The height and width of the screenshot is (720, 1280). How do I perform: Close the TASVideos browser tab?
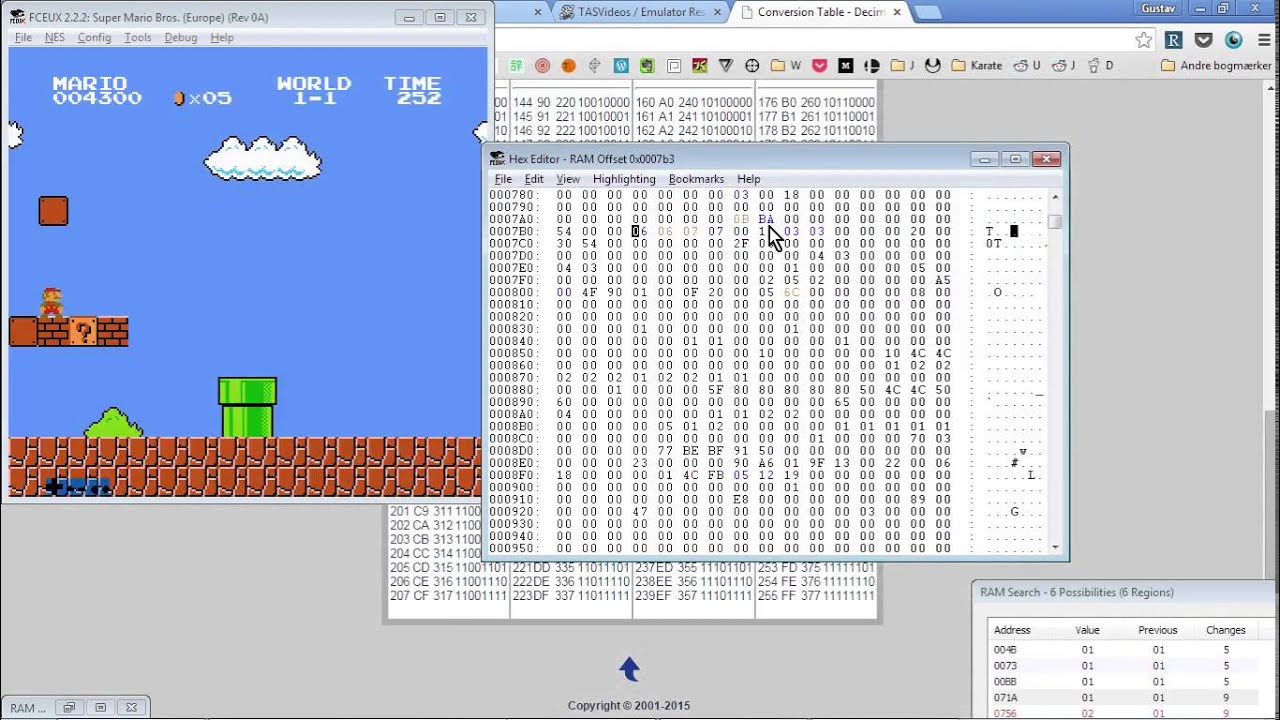718,12
